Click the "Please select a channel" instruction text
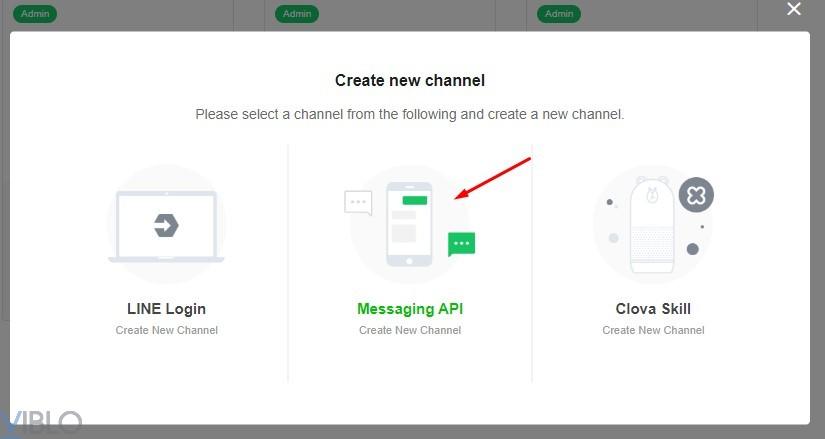Viewport: 825px width, 439px height. [x=410, y=114]
